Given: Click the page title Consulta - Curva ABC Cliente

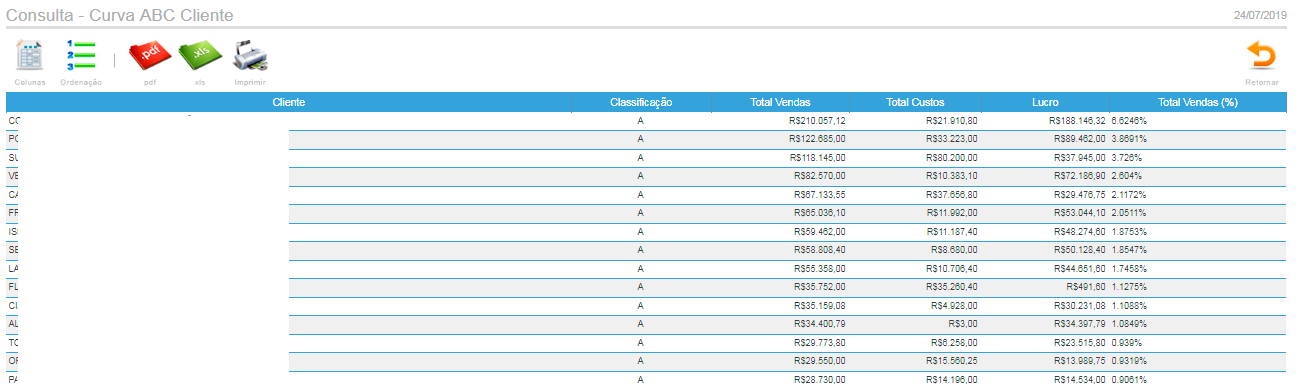Looking at the screenshot, I should pos(121,14).
